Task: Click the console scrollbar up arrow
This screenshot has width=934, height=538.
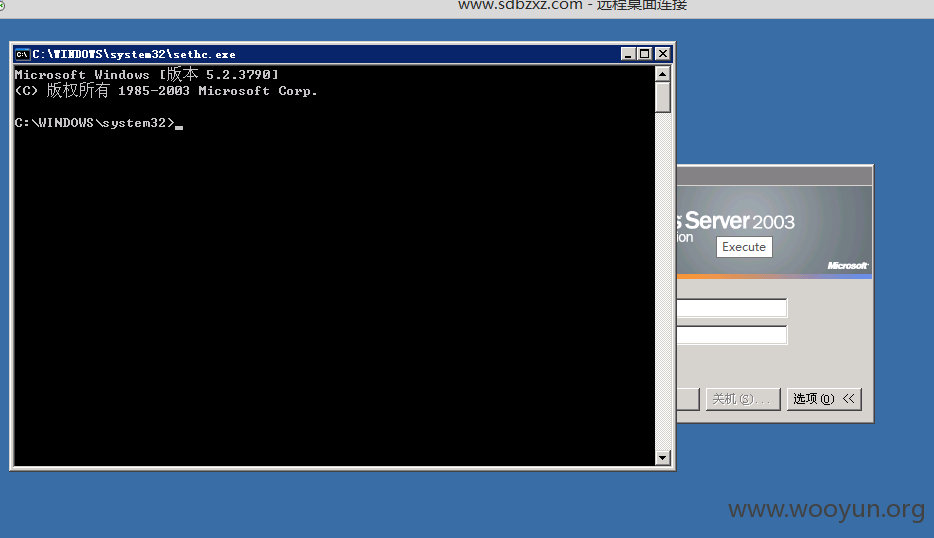Action: coord(662,74)
